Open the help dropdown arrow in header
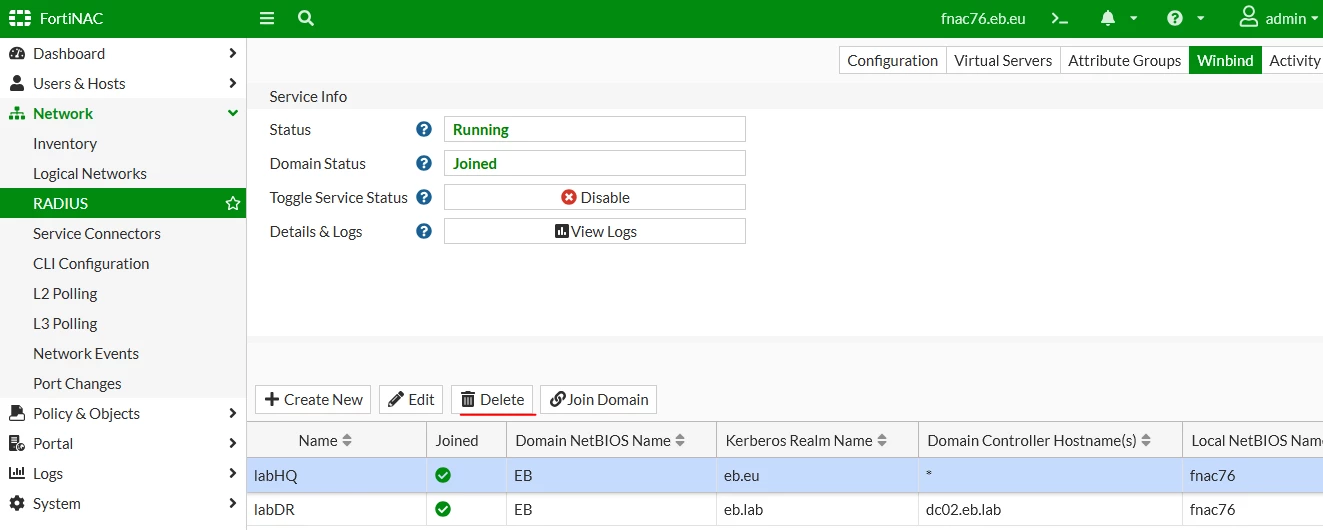 (x=1200, y=19)
